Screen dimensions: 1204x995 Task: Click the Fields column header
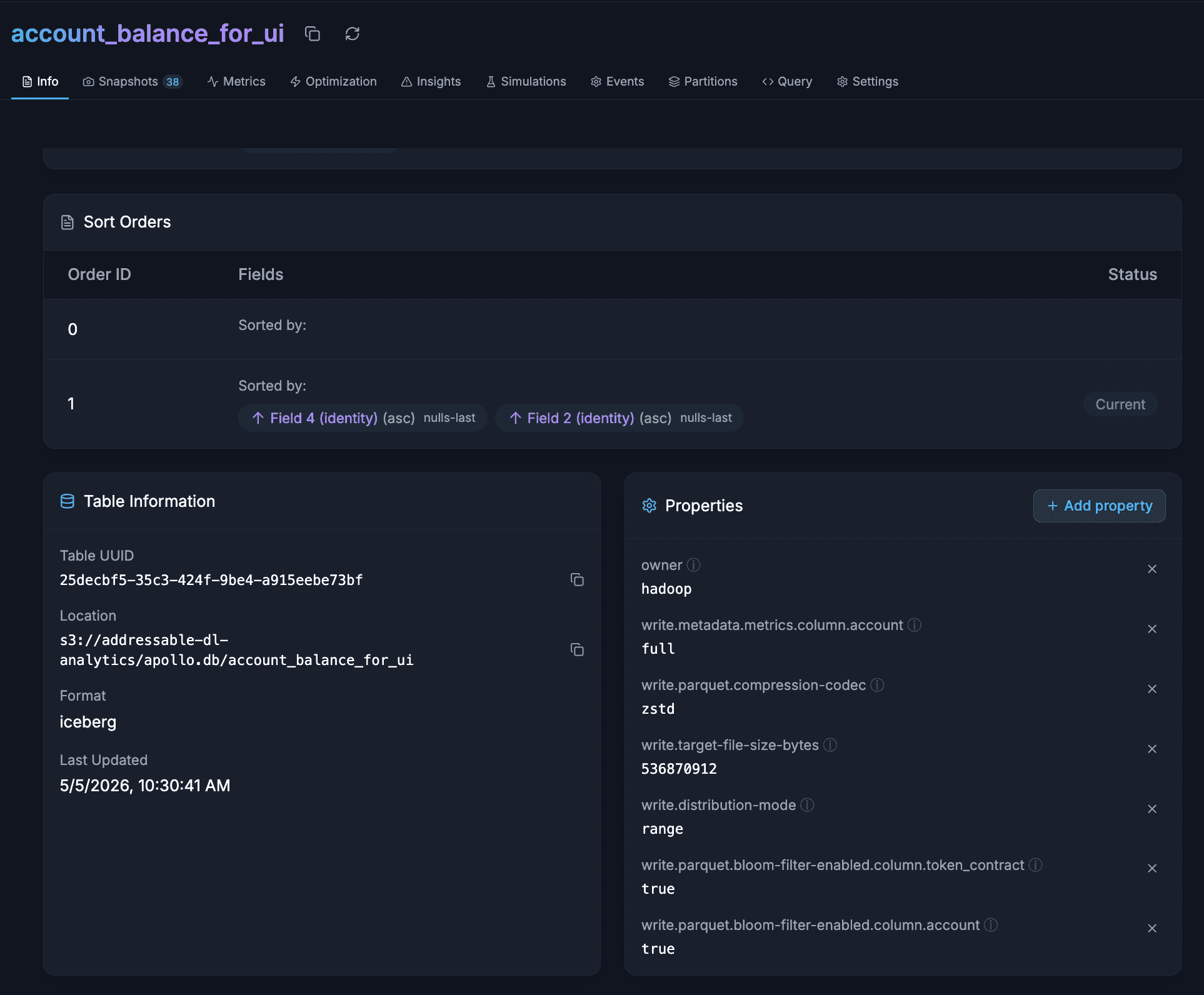[x=261, y=274]
